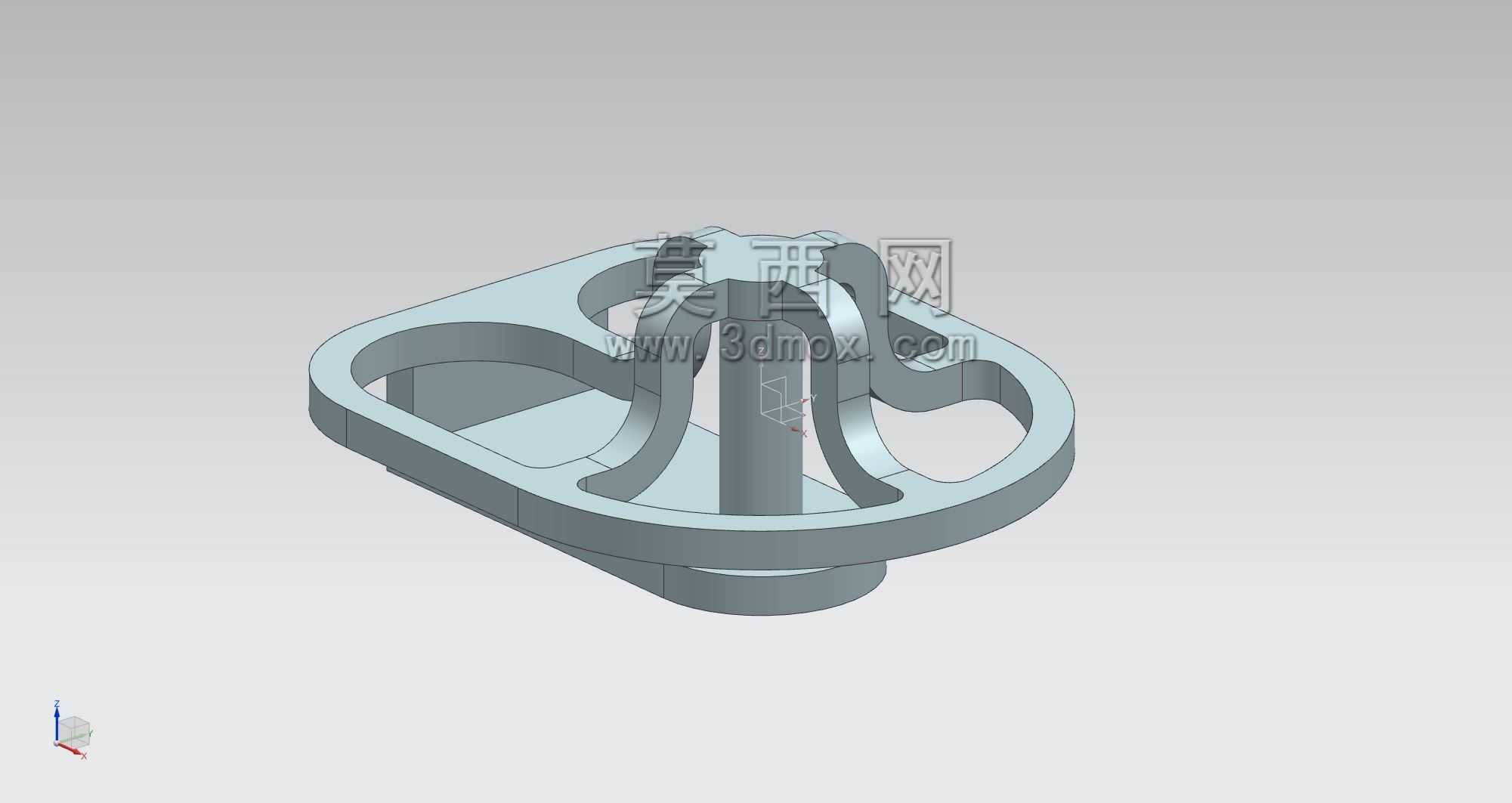Select the green Y axis label of view triad

point(90,733)
